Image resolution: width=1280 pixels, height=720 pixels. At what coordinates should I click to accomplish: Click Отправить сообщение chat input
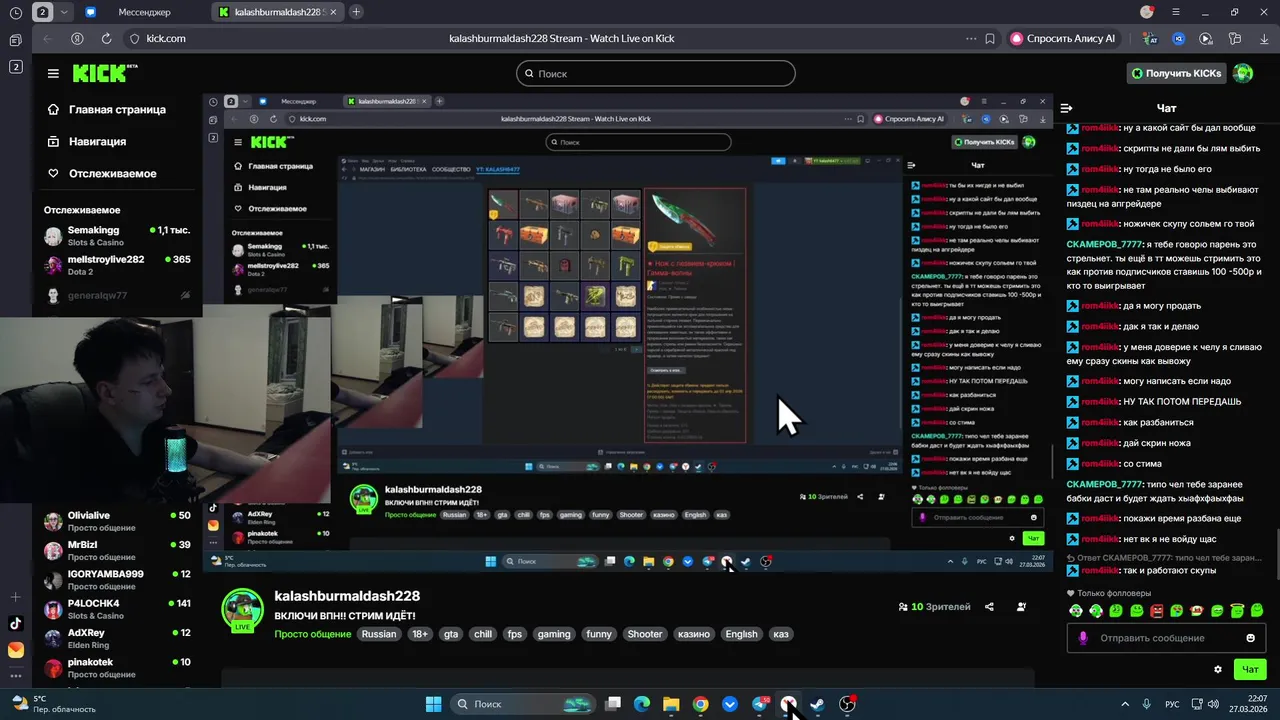pyautogui.click(x=1167, y=638)
